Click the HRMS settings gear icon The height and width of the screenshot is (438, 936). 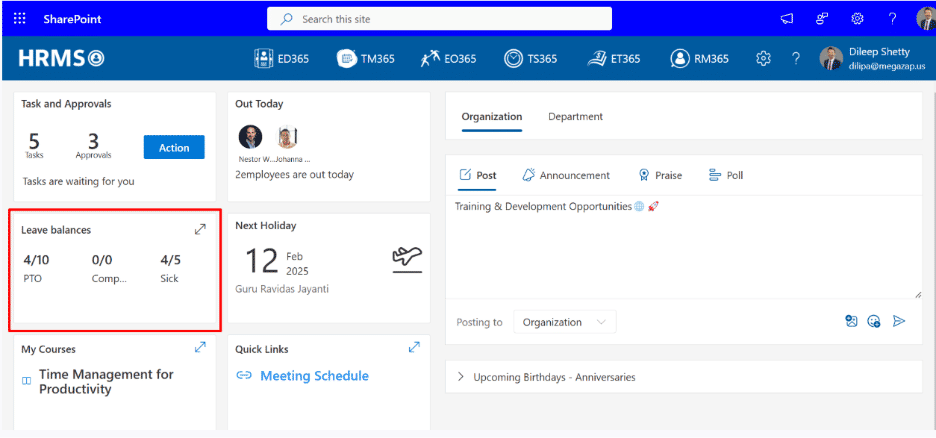764,59
